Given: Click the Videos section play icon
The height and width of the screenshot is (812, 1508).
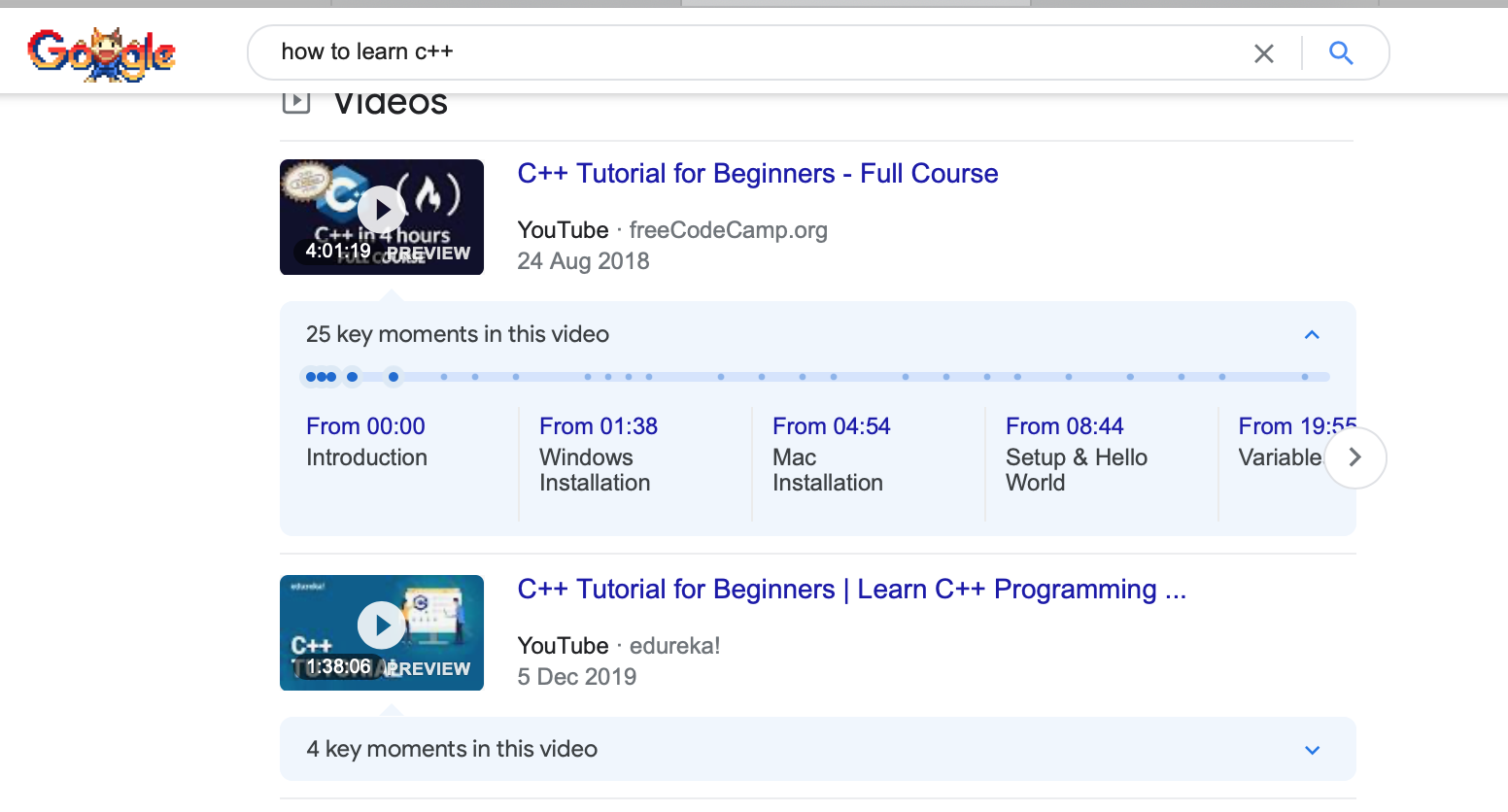Looking at the screenshot, I should [x=296, y=101].
